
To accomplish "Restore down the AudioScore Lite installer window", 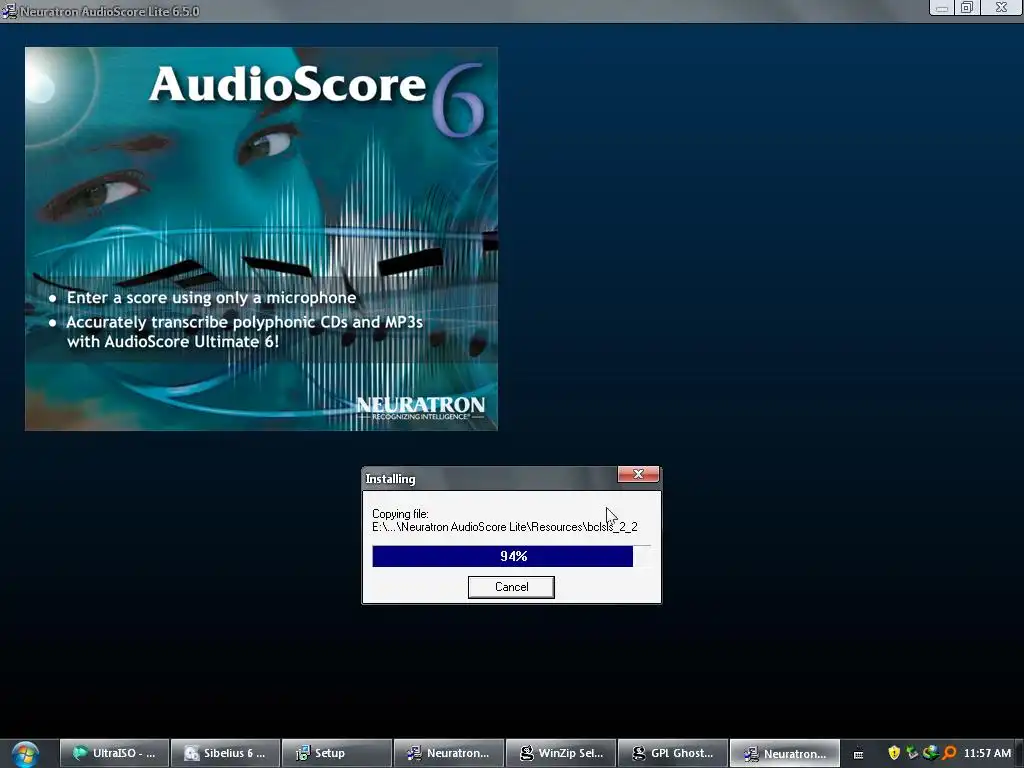I will [x=967, y=8].
